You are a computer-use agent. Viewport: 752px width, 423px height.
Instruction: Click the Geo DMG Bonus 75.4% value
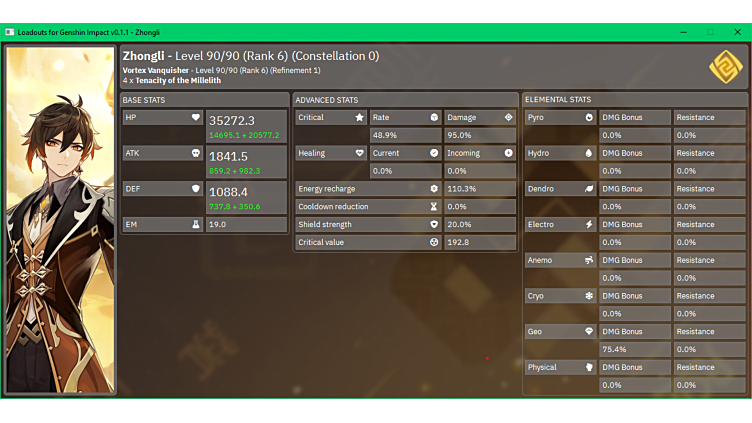[612, 350]
